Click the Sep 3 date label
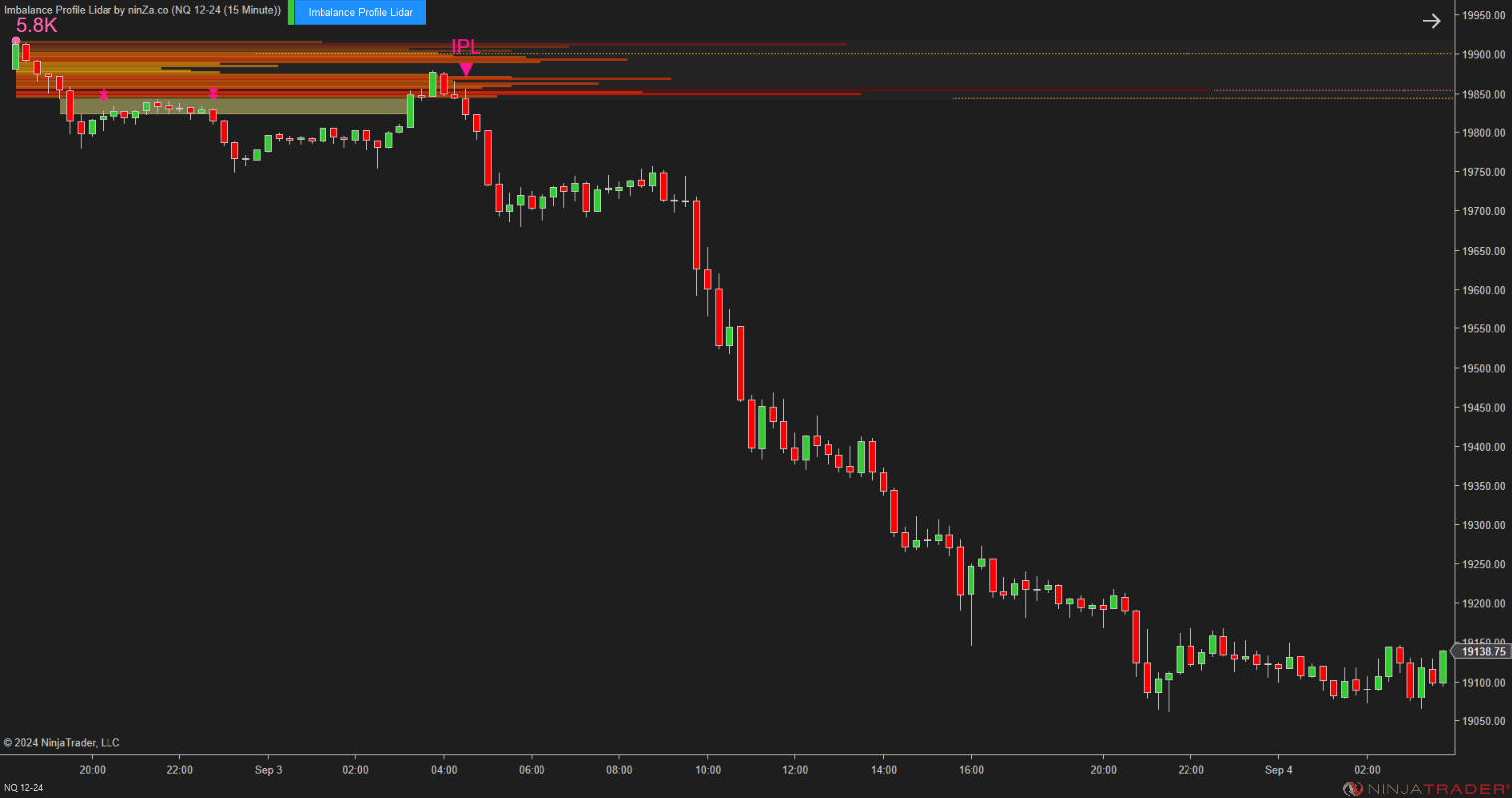Screen dimensions: 1512x798 268,770
